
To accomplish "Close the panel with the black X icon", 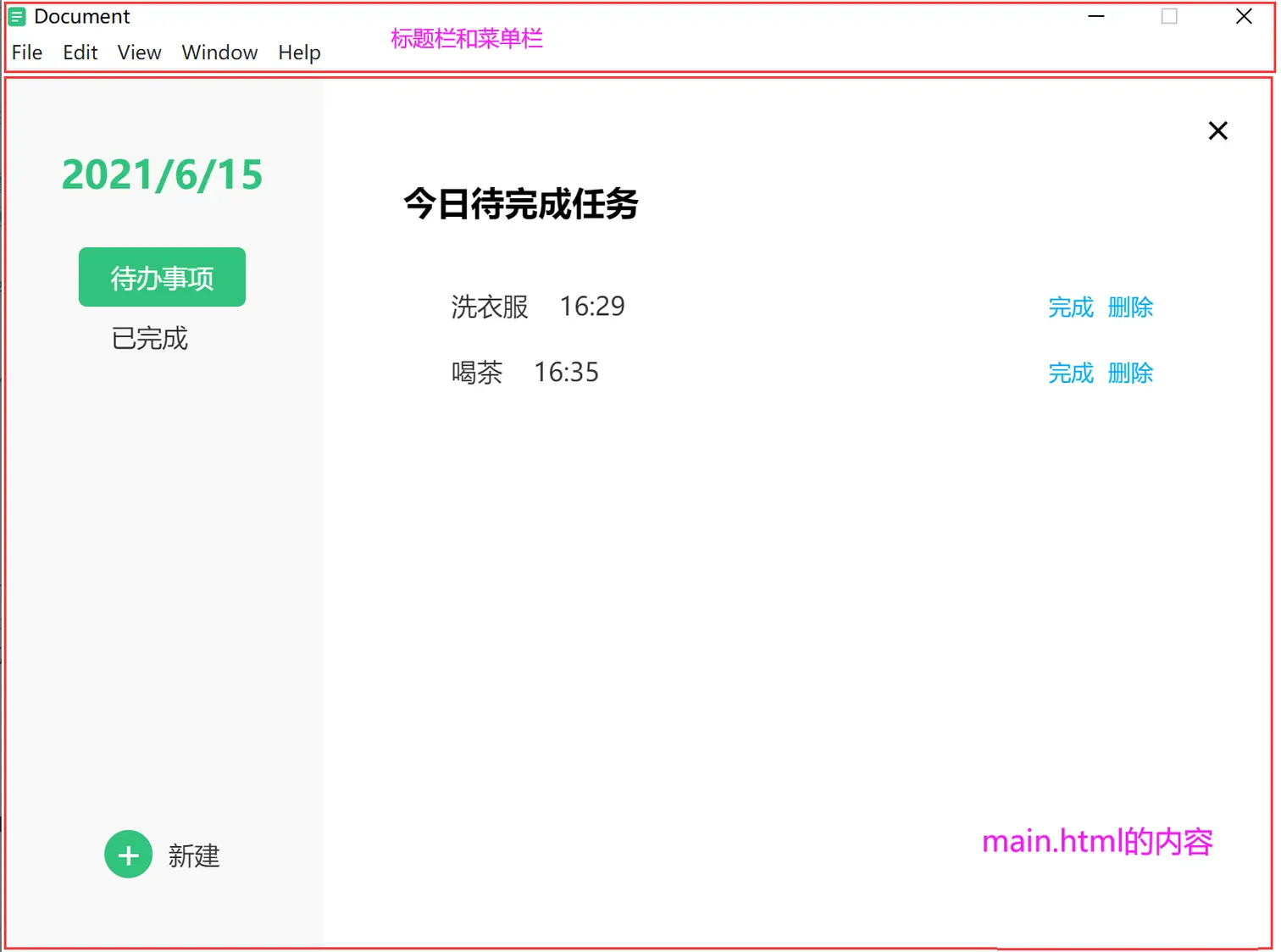I will [1217, 130].
